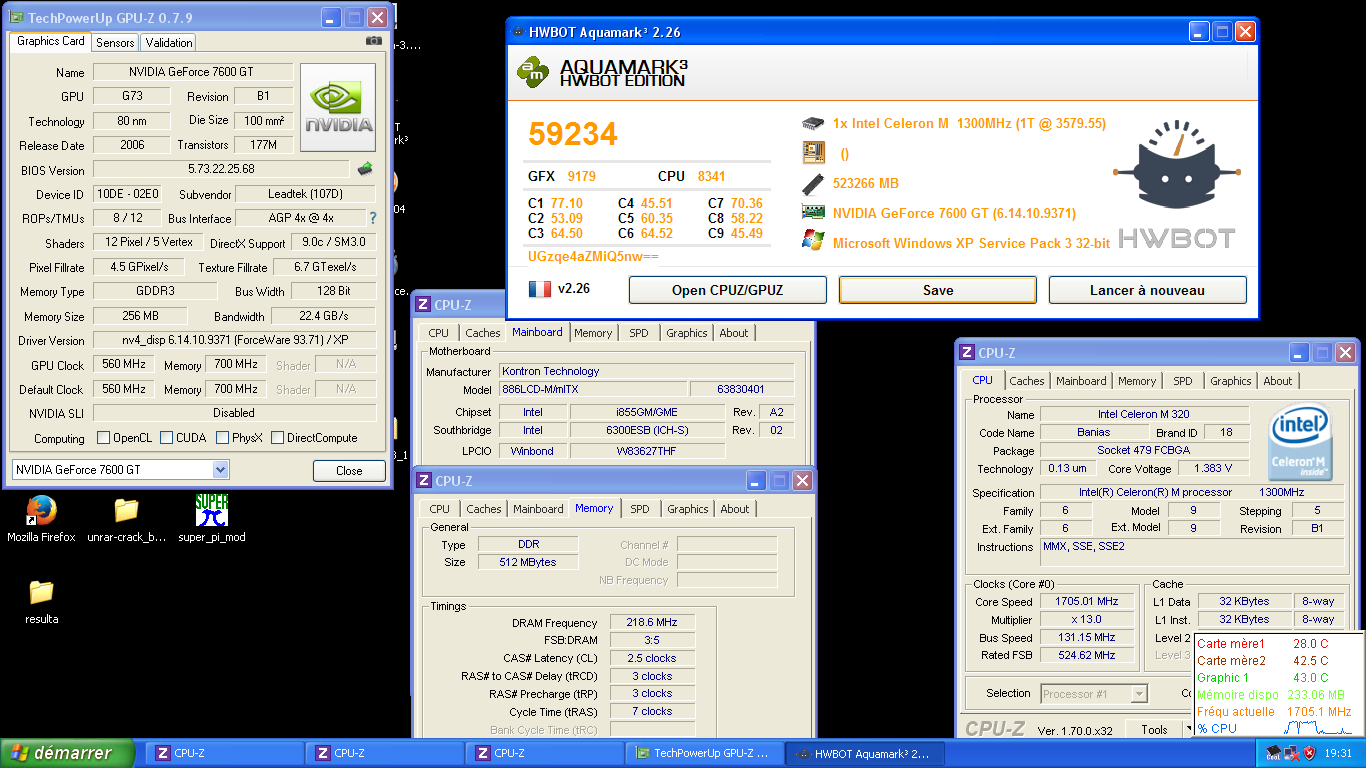Click the Mémoire dispo 233.06 MB reading

(x=1271, y=694)
